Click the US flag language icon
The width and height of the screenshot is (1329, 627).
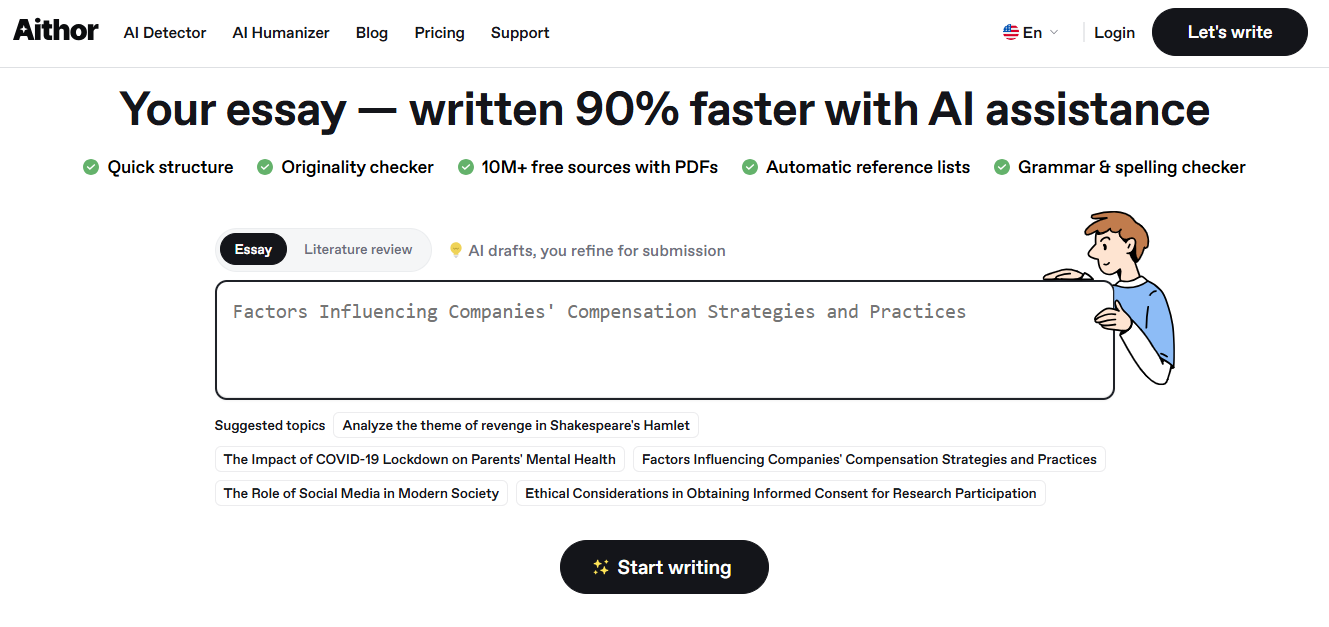tap(1011, 32)
